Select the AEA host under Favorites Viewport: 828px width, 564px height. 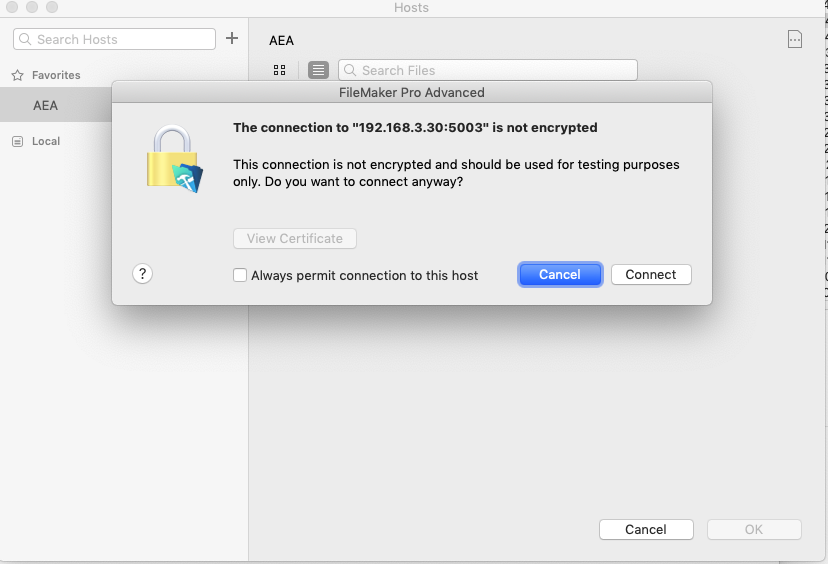[46, 105]
